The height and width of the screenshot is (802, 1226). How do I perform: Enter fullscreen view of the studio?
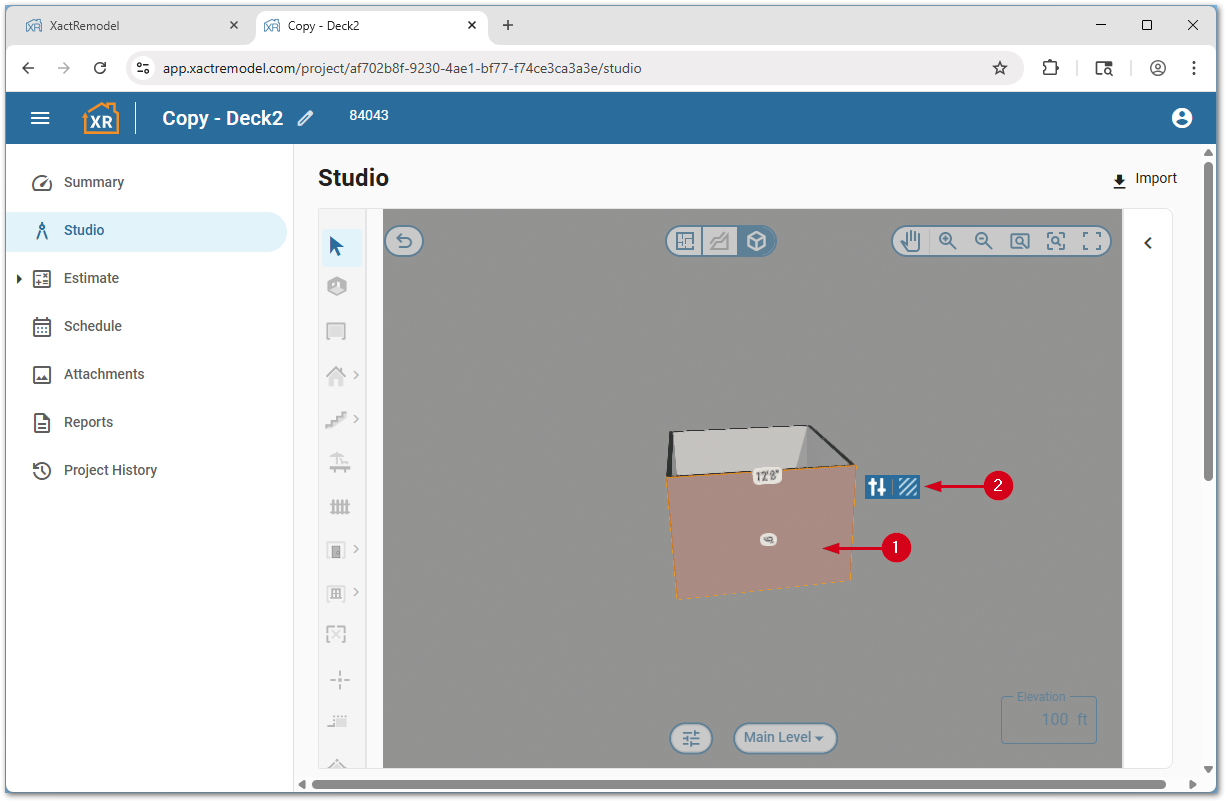[1092, 241]
